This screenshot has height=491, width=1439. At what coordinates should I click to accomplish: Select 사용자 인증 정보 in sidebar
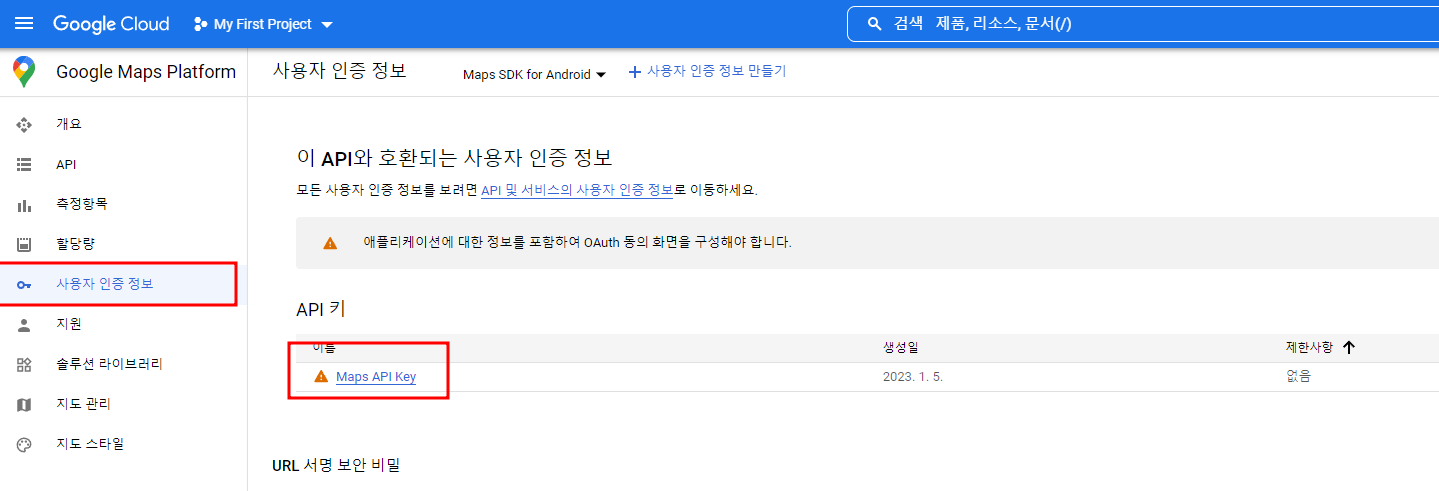(x=105, y=284)
